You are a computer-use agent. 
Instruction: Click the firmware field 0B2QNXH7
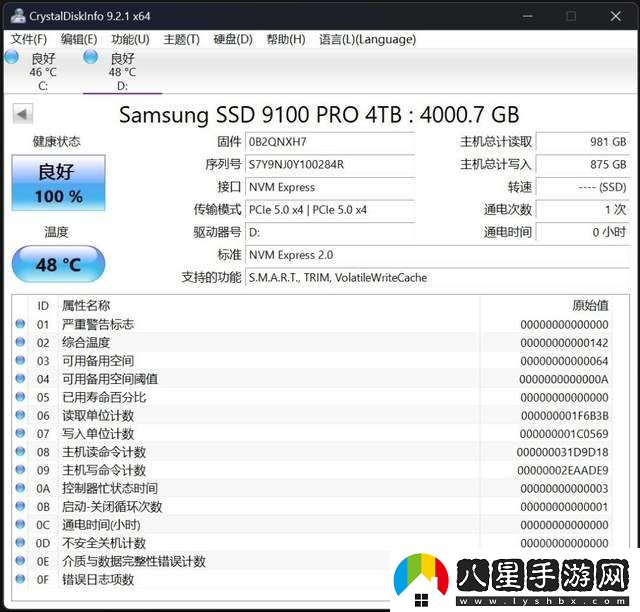point(330,142)
